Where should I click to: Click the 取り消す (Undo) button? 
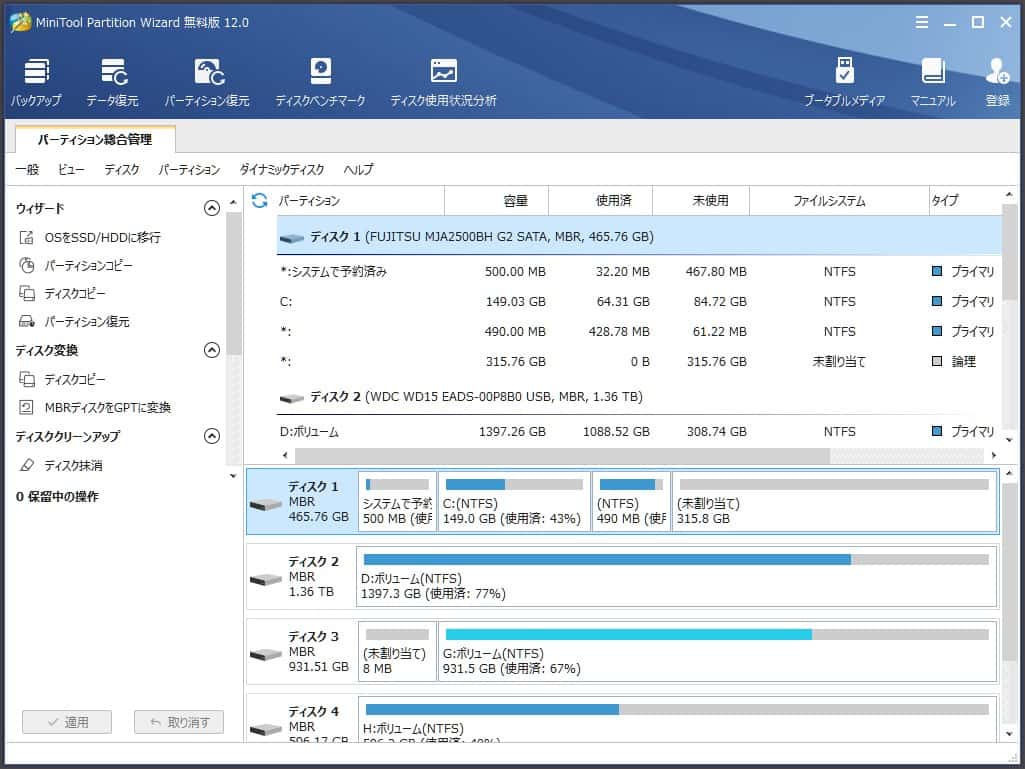click(179, 722)
